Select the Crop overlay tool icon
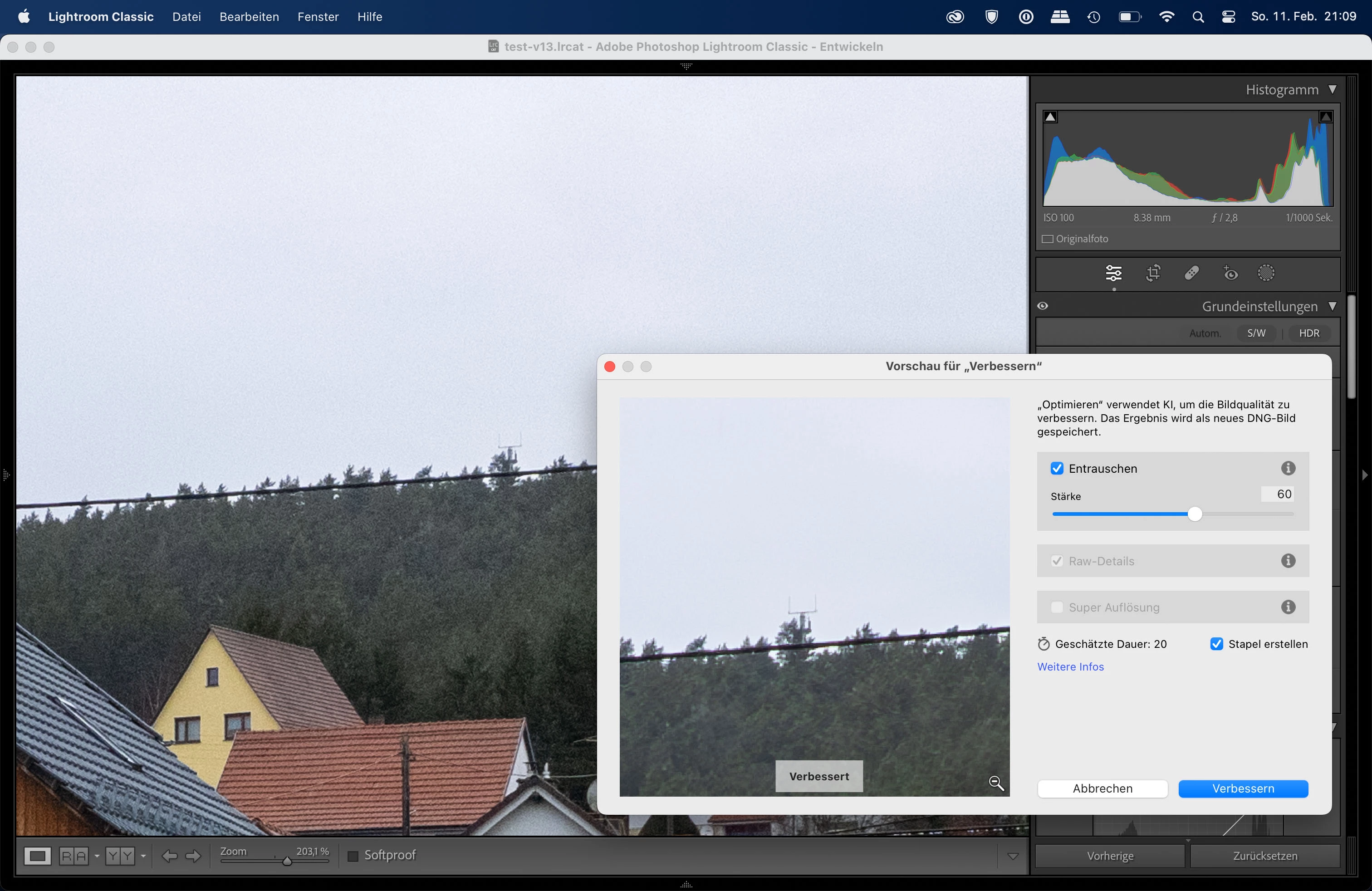 (1153, 273)
